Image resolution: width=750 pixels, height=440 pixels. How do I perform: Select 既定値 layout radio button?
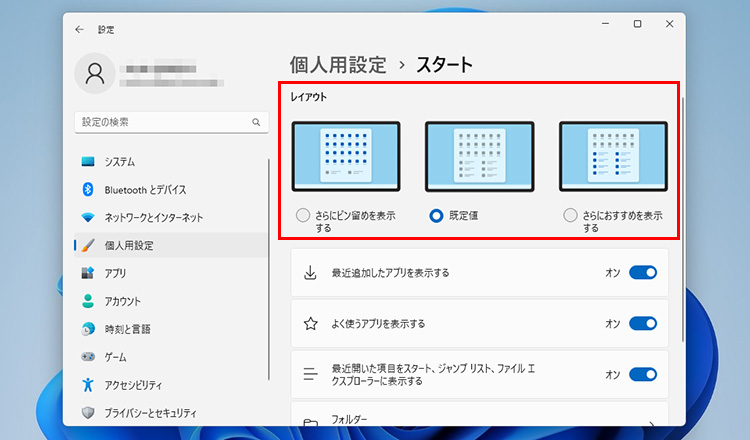click(x=436, y=215)
